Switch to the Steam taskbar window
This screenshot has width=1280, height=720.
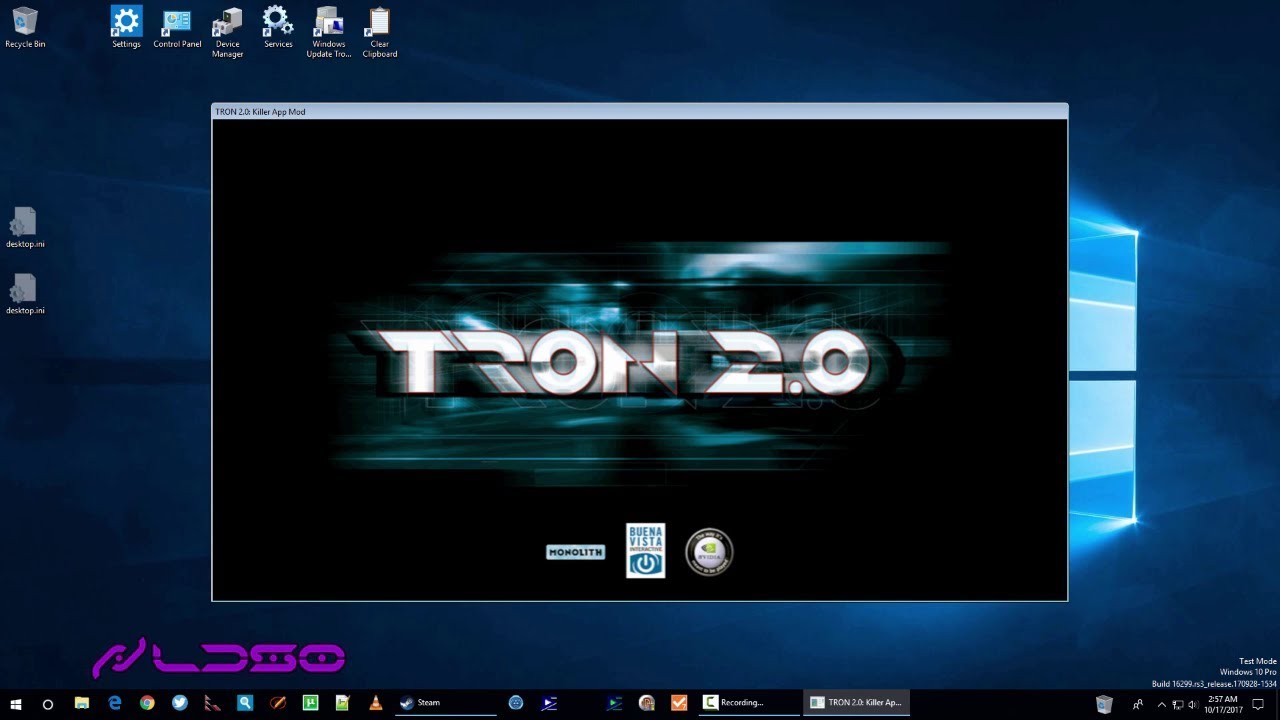(x=445, y=703)
